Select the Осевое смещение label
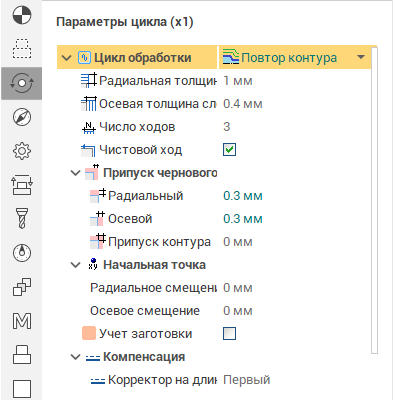The height and width of the screenshot is (401, 395). (145, 311)
